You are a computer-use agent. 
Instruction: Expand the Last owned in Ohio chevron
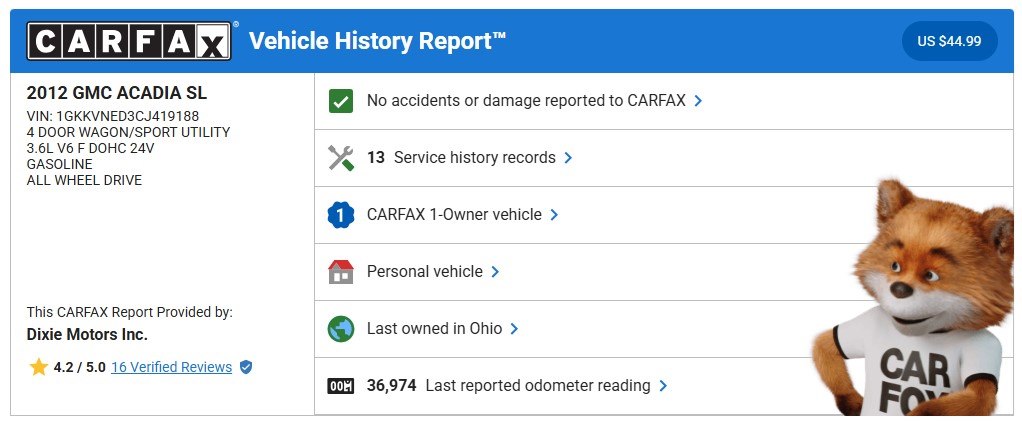(514, 329)
